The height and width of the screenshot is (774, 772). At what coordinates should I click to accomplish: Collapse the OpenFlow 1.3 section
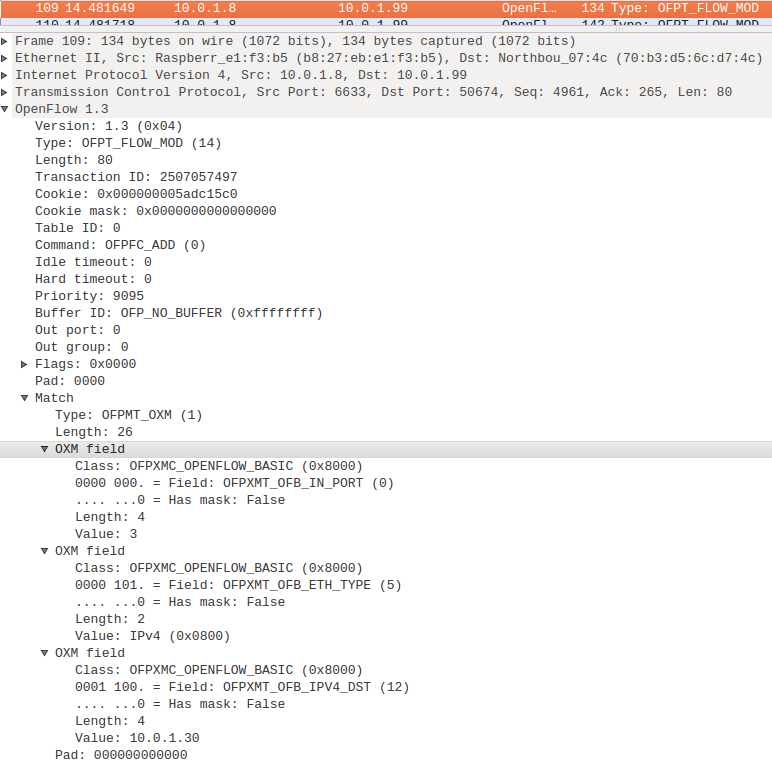[6, 109]
